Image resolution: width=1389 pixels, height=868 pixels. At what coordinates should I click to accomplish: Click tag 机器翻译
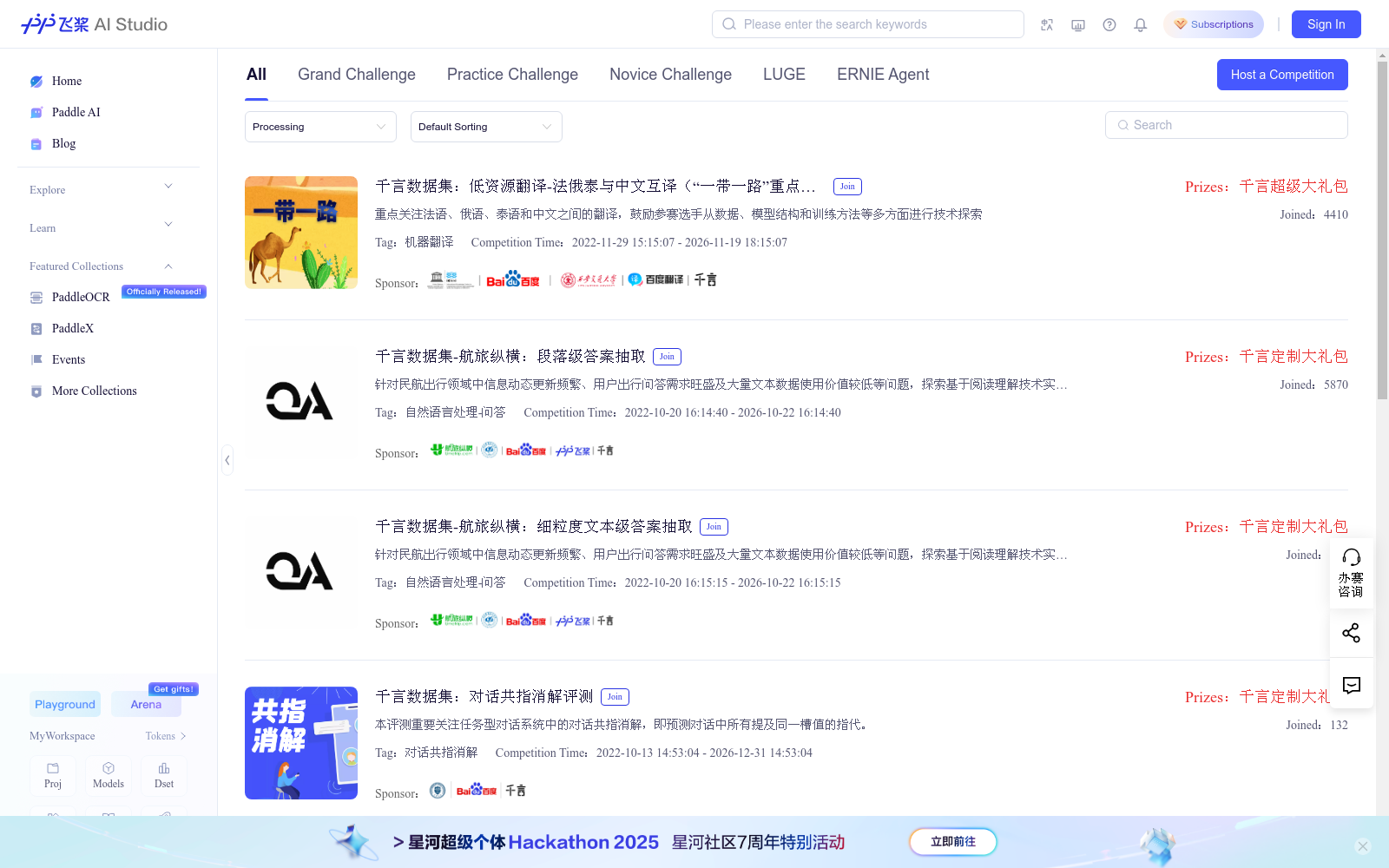(429, 243)
